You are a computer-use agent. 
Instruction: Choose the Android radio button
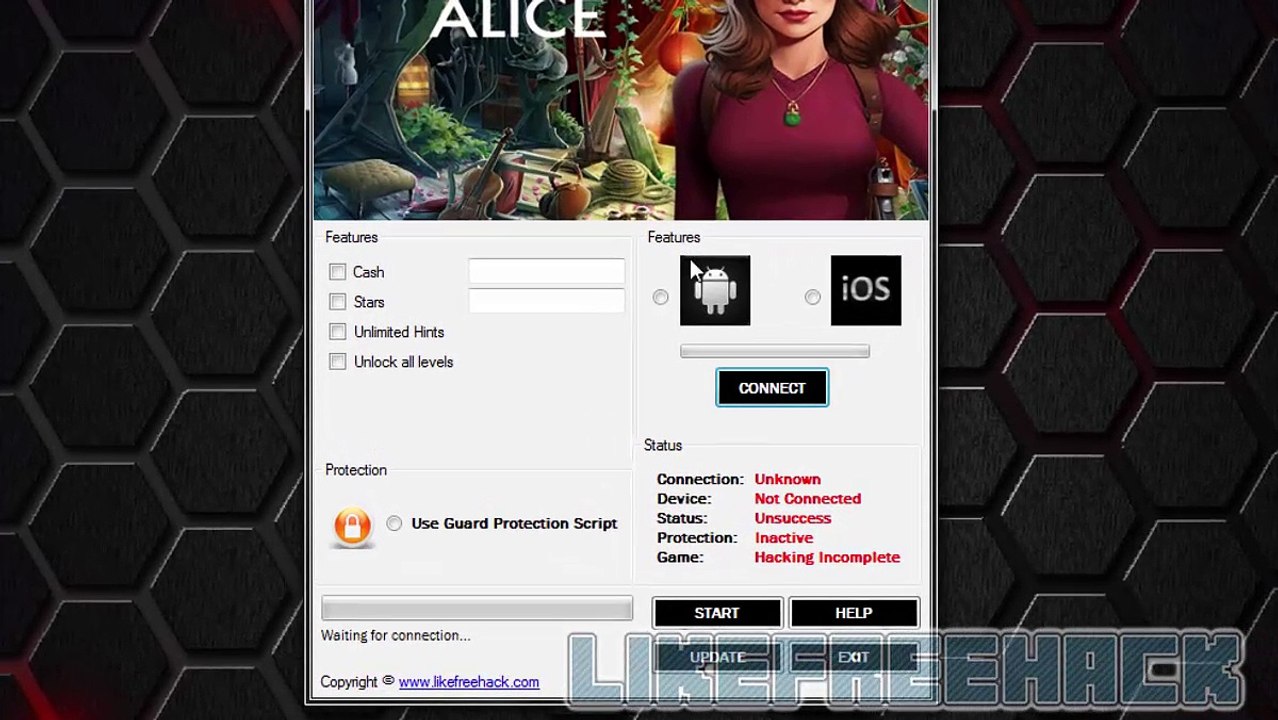coord(661,297)
